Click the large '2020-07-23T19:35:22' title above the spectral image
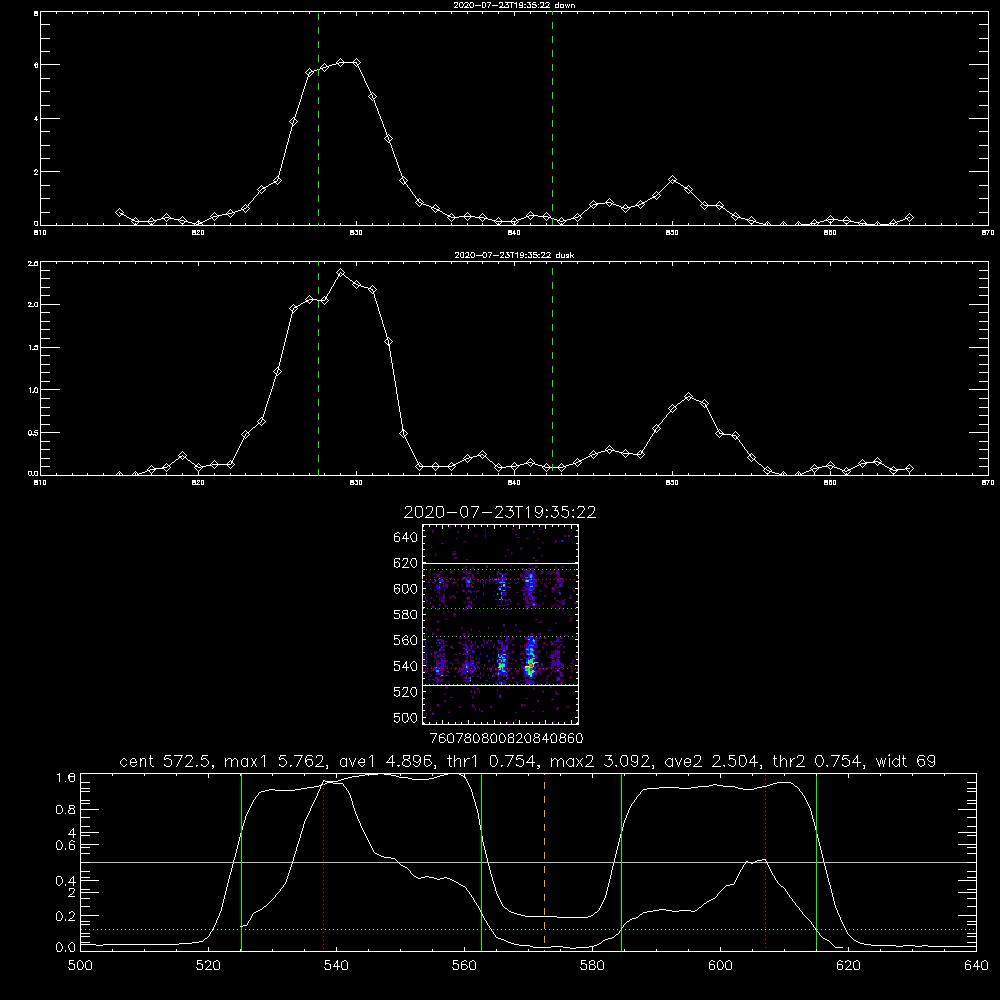This screenshot has height=1000, width=1000. (x=500, y=512)
